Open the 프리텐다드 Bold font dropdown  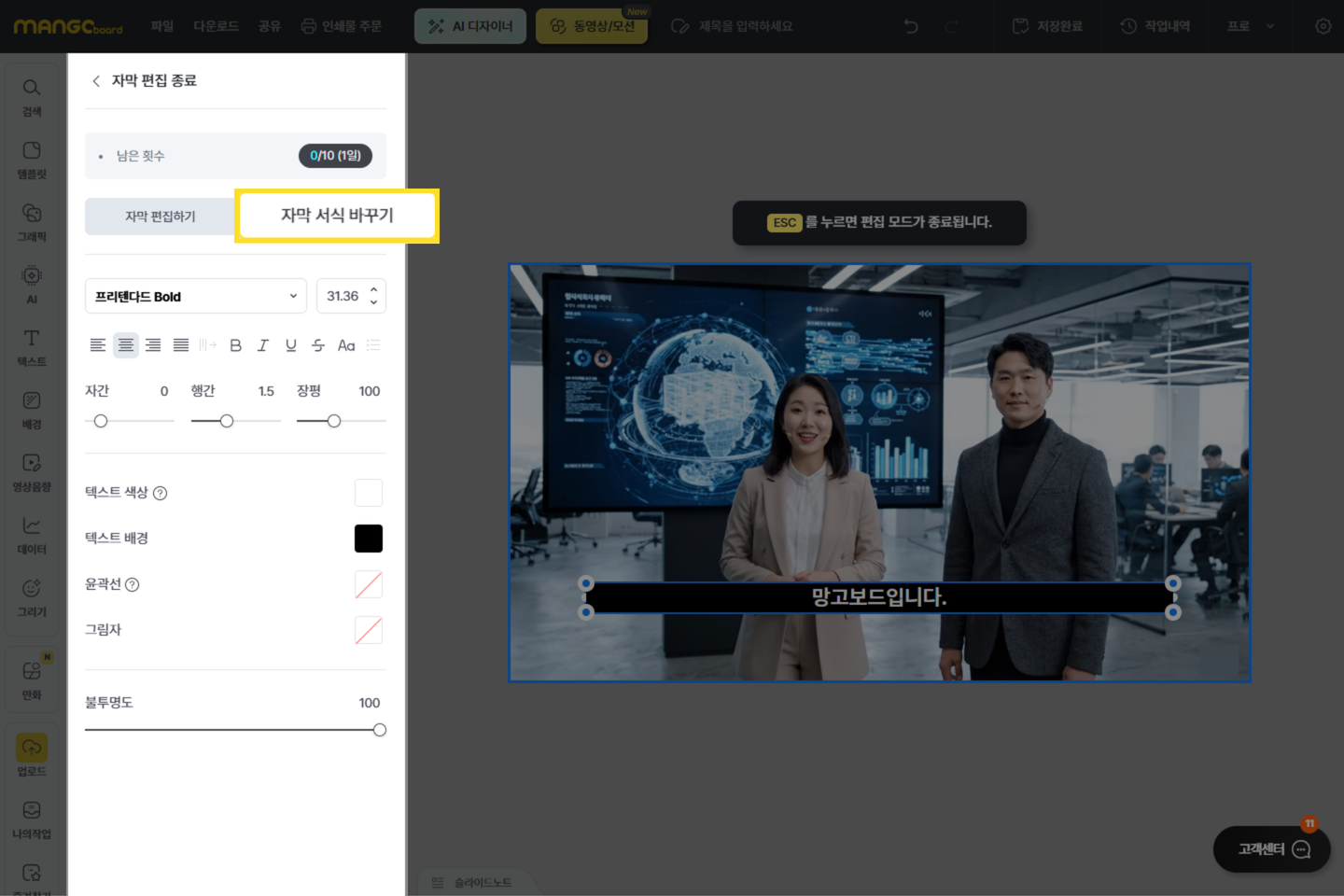[196, 296]
